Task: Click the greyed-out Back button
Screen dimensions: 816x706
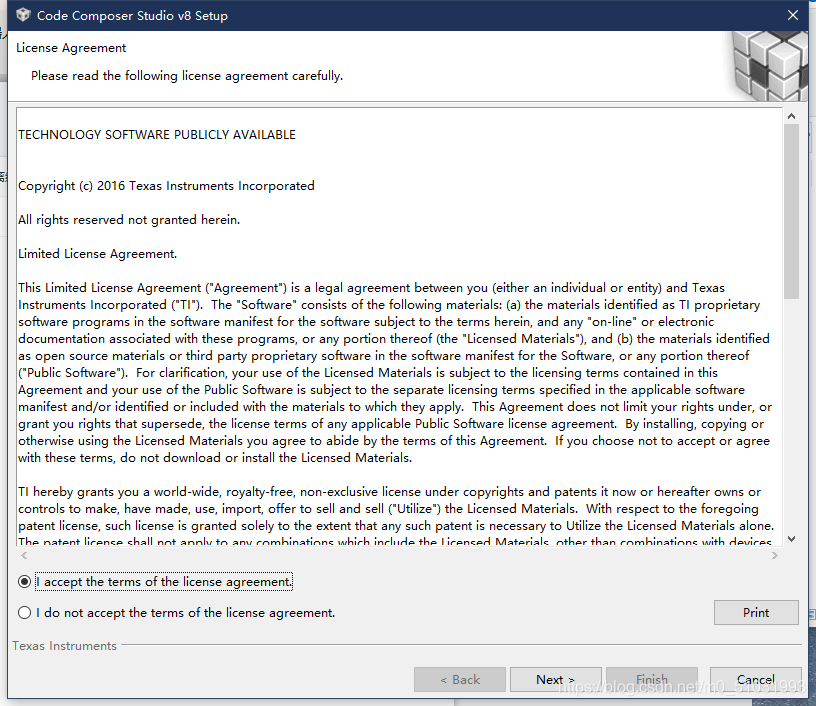Action: 460,679
